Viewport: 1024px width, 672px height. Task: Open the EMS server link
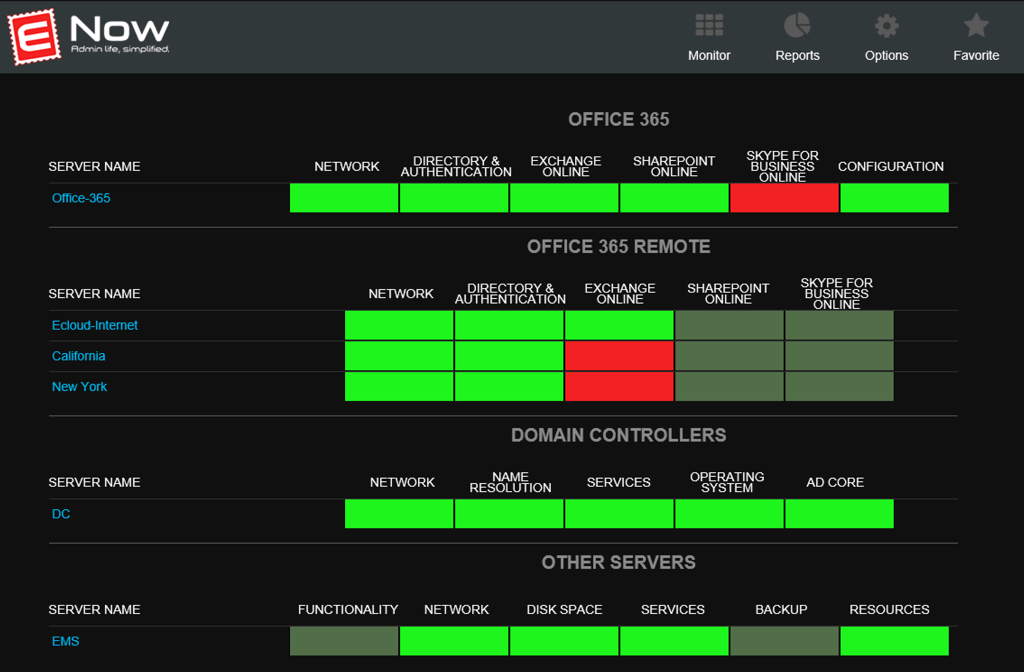pyautogui.click(x=65, y=641)
